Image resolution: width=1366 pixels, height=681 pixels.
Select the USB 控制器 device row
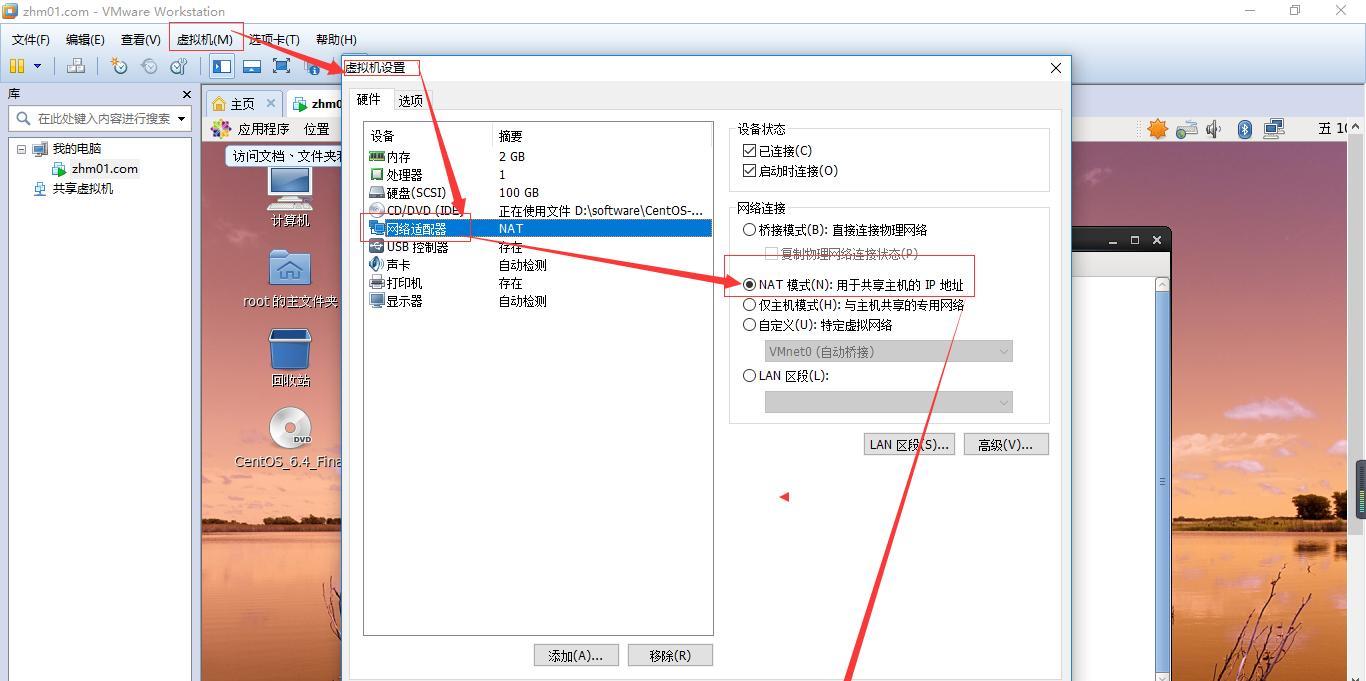(539, 246)
